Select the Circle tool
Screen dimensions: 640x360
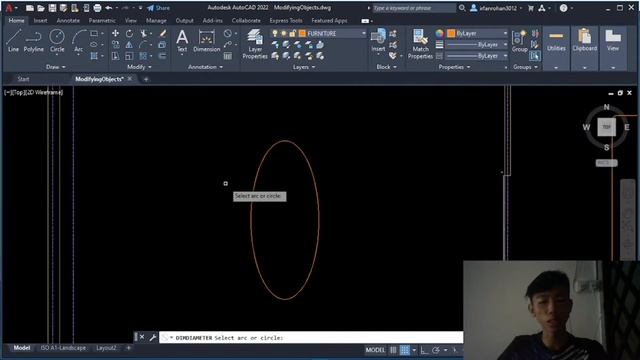coord(57,41)
